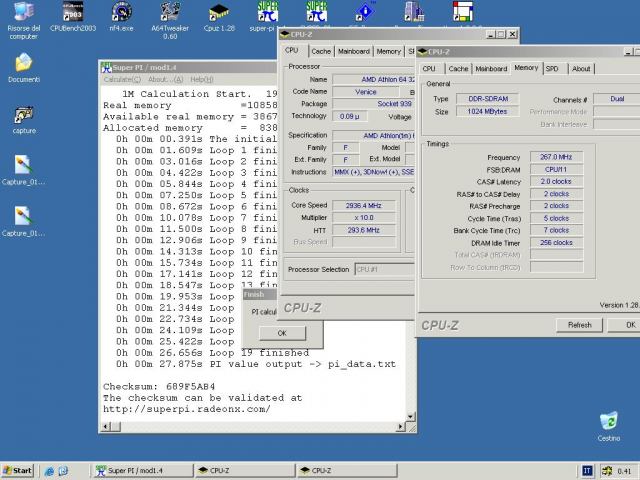Click memory Size 1024 MBytes field

click(488, 111)
